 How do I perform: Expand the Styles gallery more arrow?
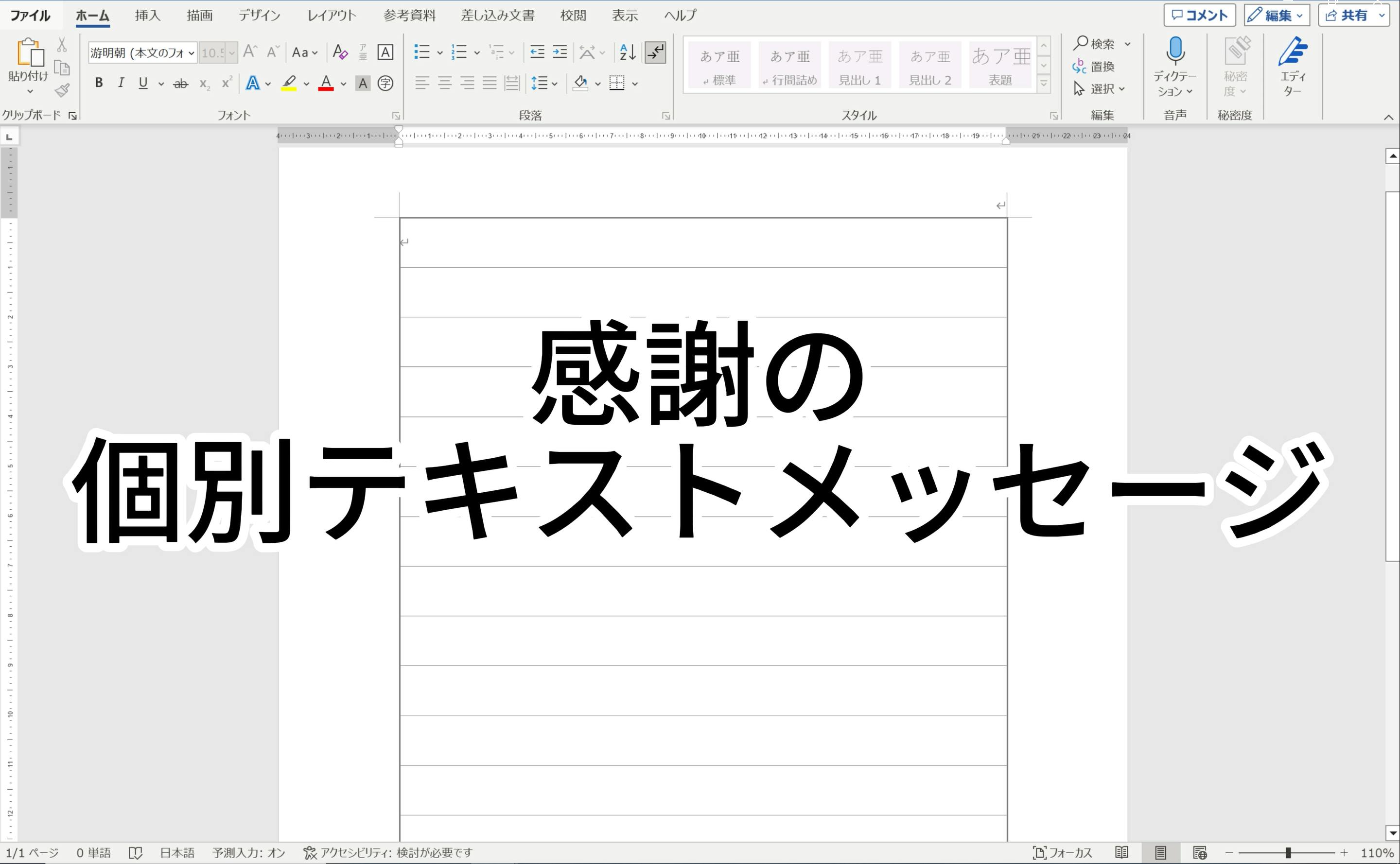click(1044, 84)
